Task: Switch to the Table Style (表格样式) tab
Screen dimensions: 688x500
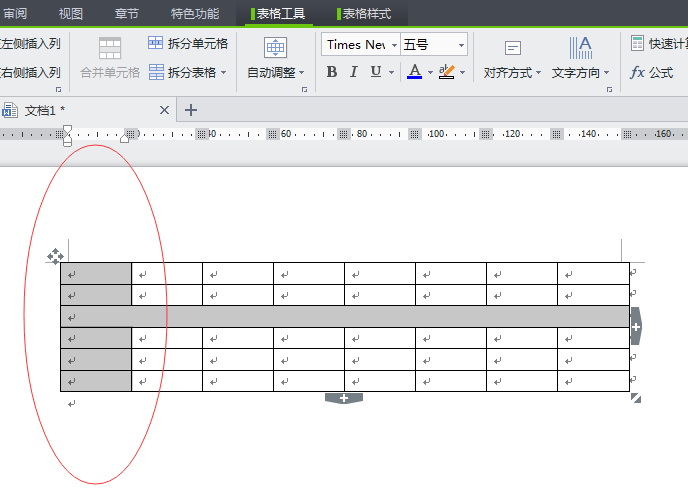Action: coord(364,14)
